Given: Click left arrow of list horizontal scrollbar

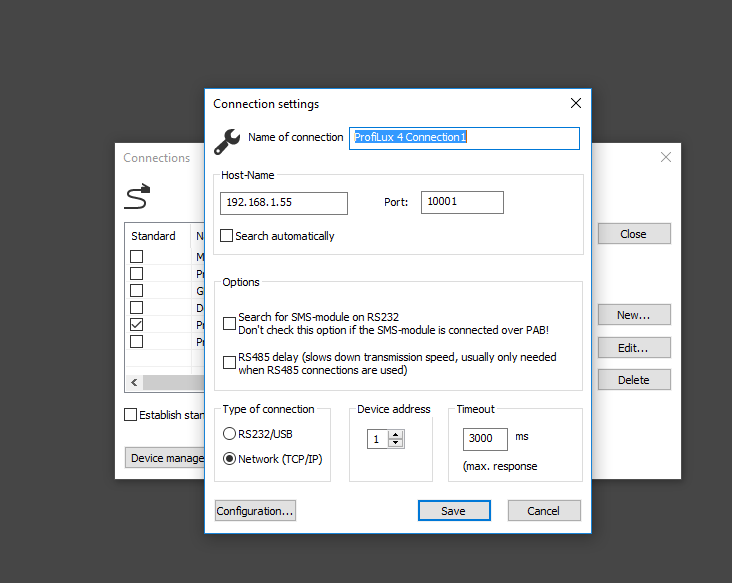Looking at the screenshot, I should point(134,383).
